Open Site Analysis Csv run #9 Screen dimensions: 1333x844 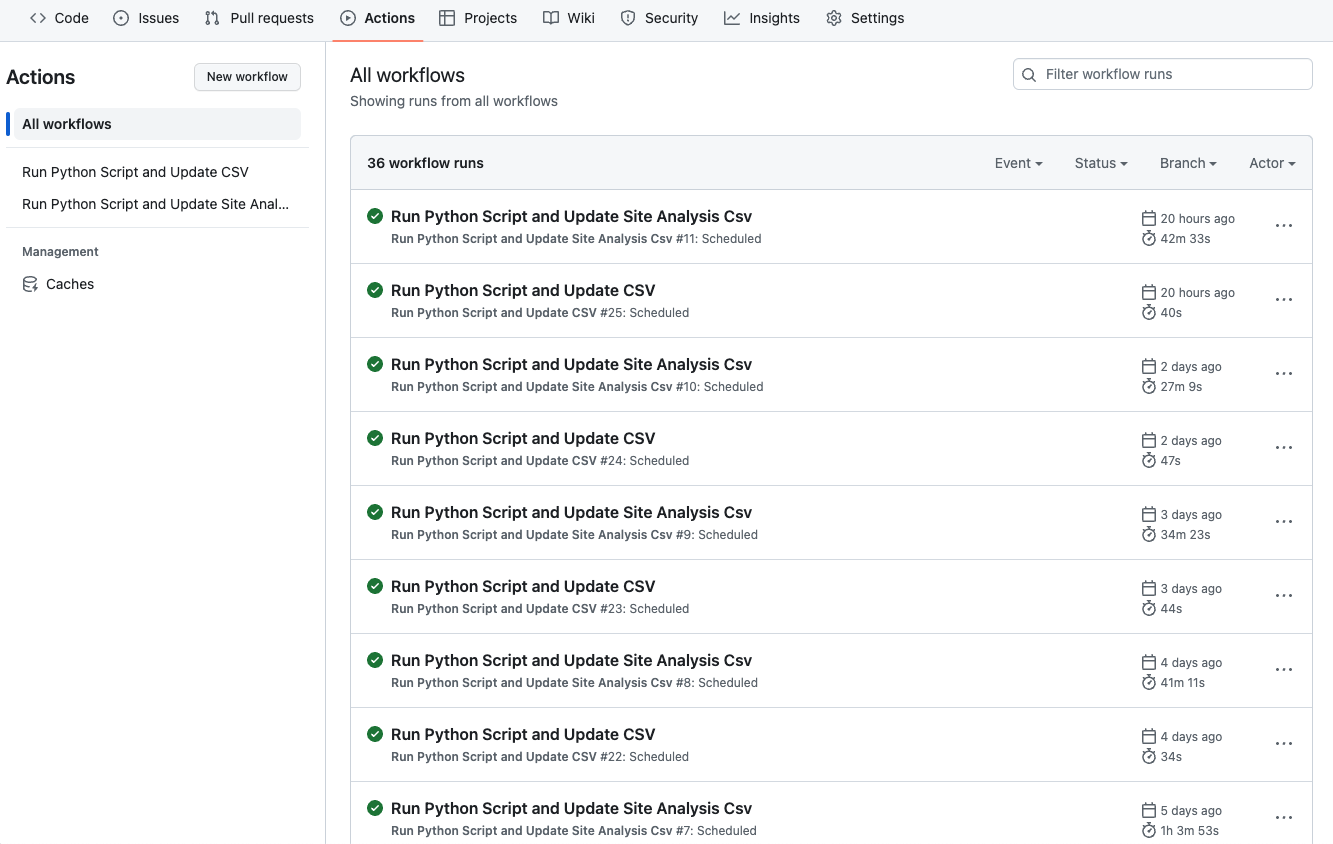pos(571,512)
